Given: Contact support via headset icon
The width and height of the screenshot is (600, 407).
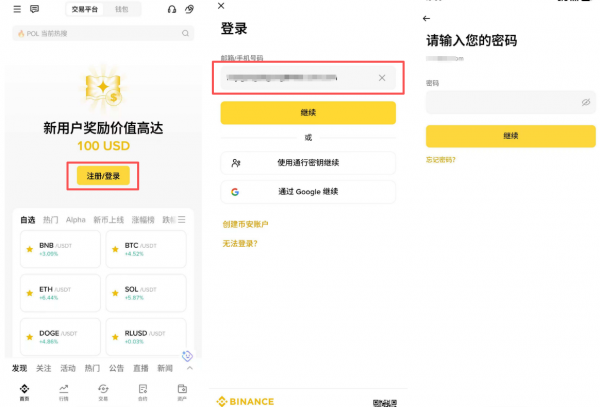Looking at the screenshot, I should click(x=172, y=9).
